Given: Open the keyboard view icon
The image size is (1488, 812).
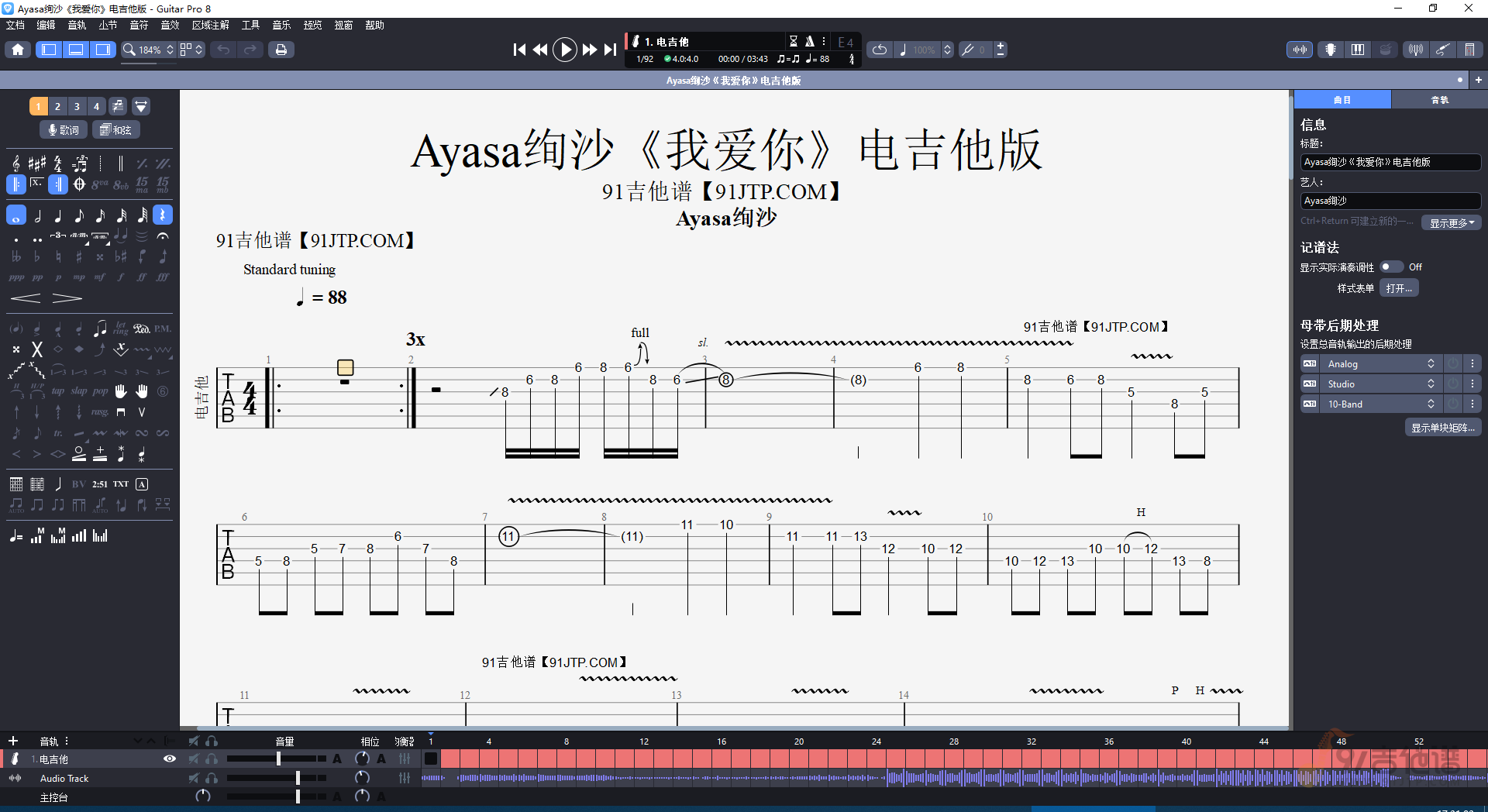Looking at the screenshot, I should [x=1358, y=50].
